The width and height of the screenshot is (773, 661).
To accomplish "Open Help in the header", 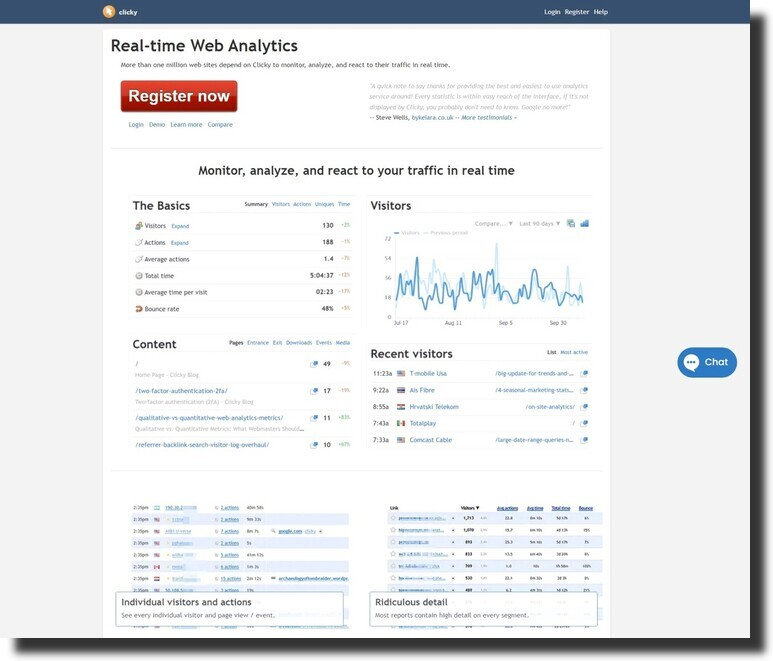I will coord(600,12).
